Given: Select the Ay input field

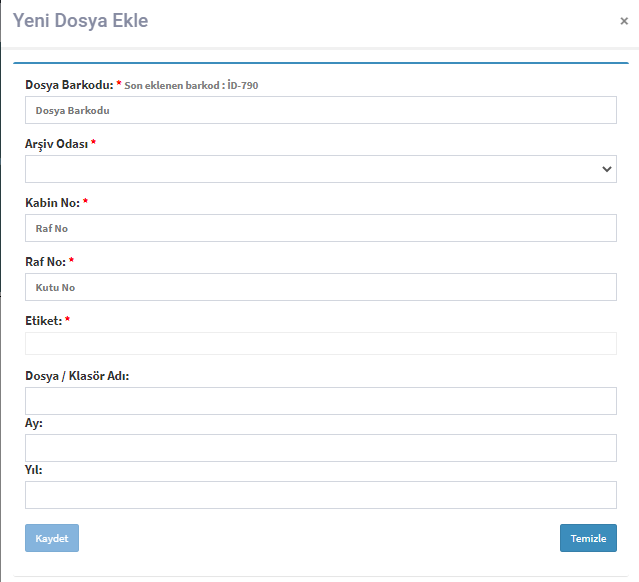Looking at the screenshot, I should (x=320, y=448).
